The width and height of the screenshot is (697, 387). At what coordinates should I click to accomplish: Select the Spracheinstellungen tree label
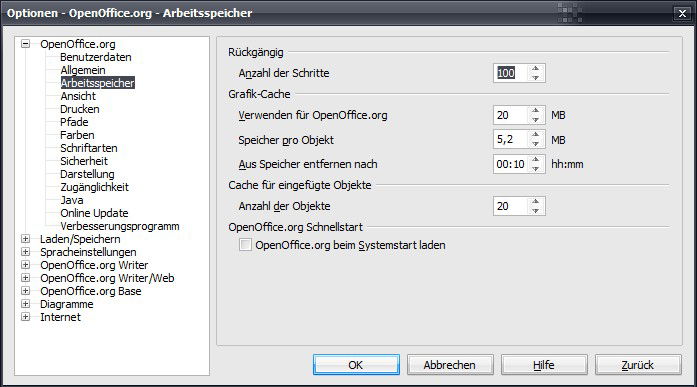click(88, 252)
